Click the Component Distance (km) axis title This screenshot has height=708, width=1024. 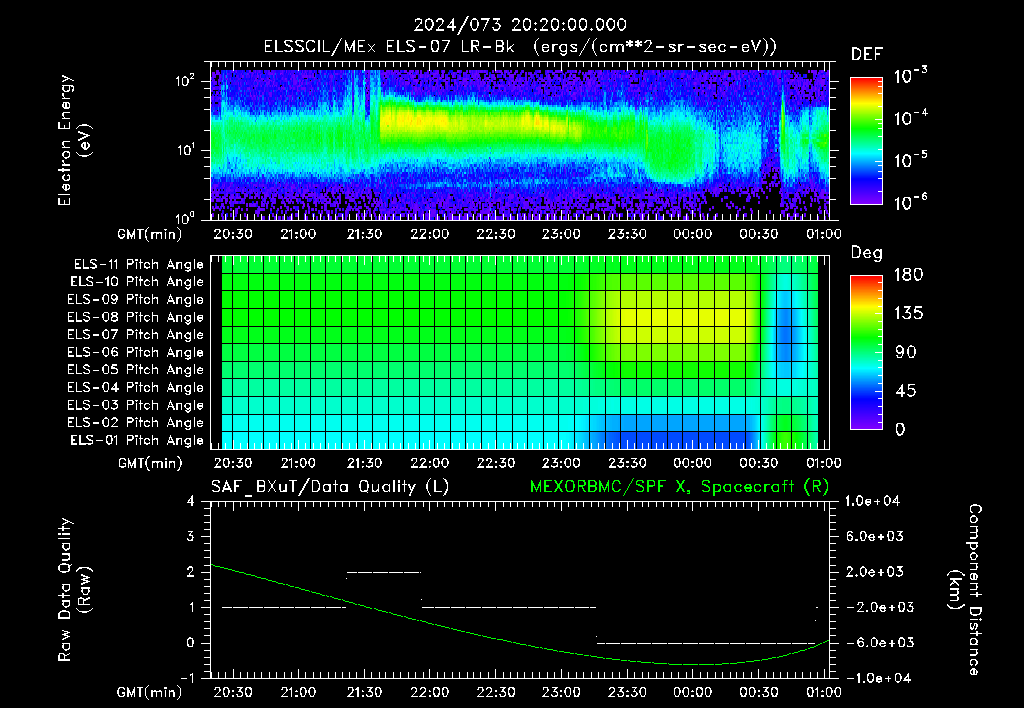click(965, 590)
